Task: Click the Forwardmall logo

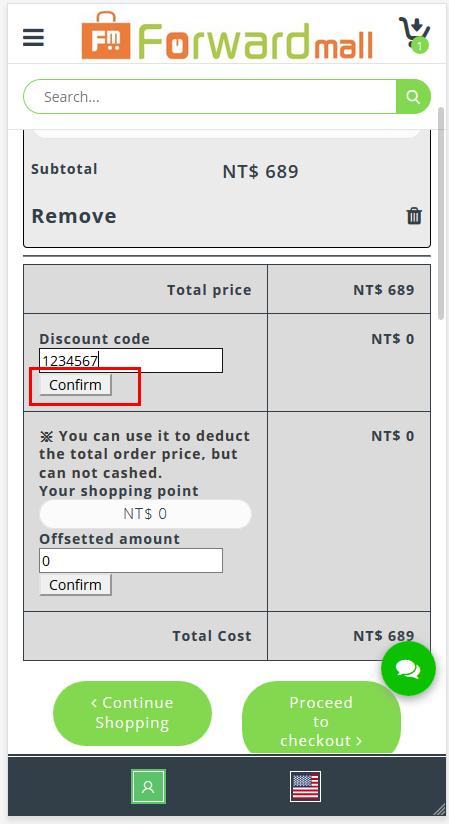Action: (x=227, y=36)
